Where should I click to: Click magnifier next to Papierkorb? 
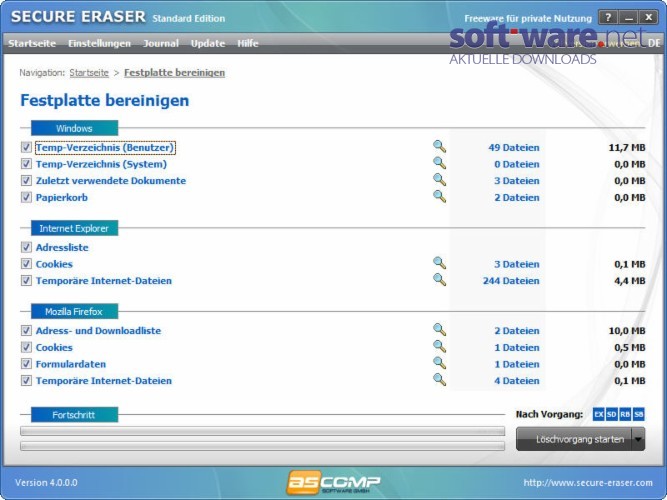point(439,196)
